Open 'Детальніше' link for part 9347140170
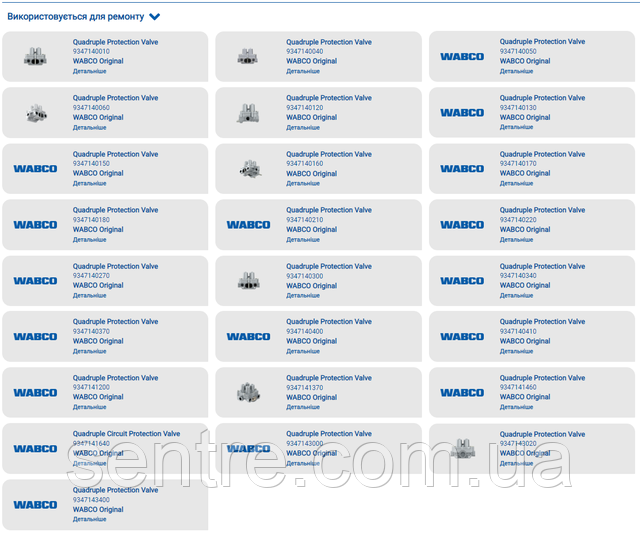 coord(516,183)
